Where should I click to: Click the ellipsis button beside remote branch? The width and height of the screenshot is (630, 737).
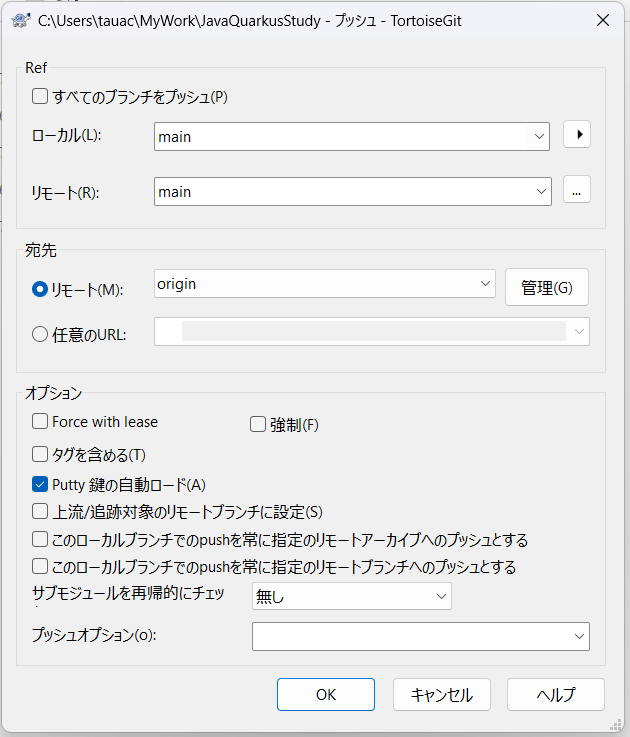[577, 189]
